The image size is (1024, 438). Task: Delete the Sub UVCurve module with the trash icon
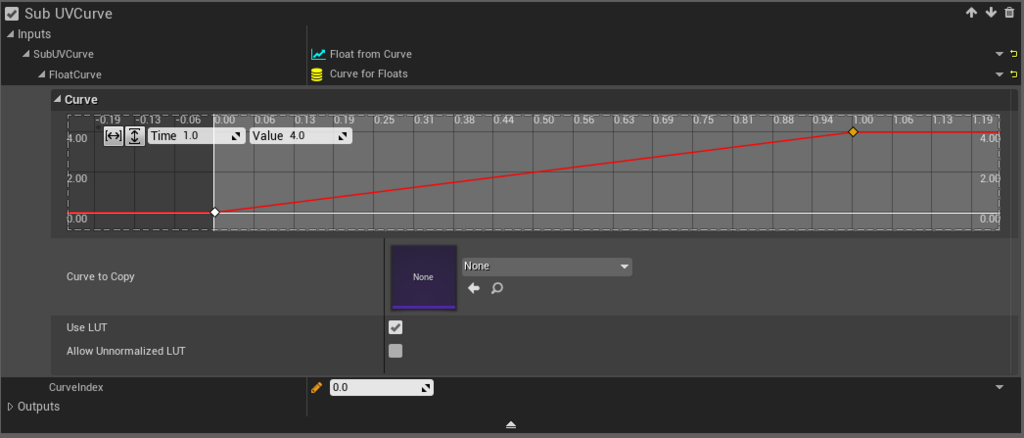(x=1010, y=12)
